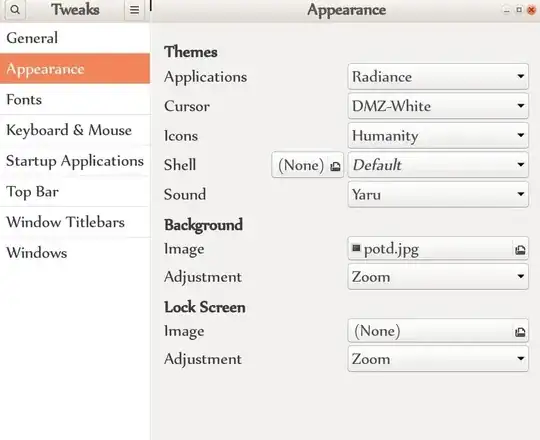
Task: Click the browse icon in Lock Screen Image field
Action: click(520, 332)
